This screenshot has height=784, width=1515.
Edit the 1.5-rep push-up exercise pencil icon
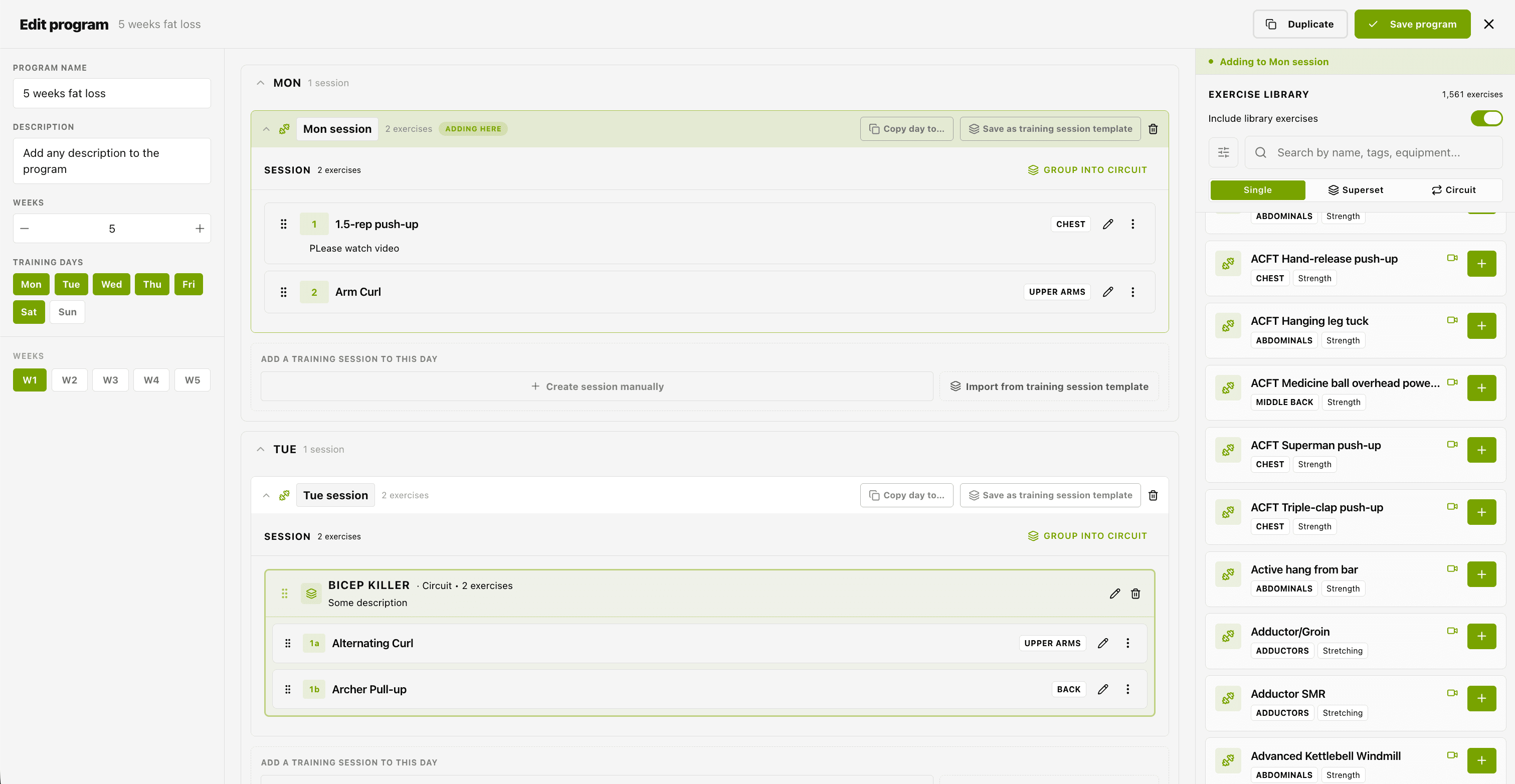click(x=1107, y=224)
